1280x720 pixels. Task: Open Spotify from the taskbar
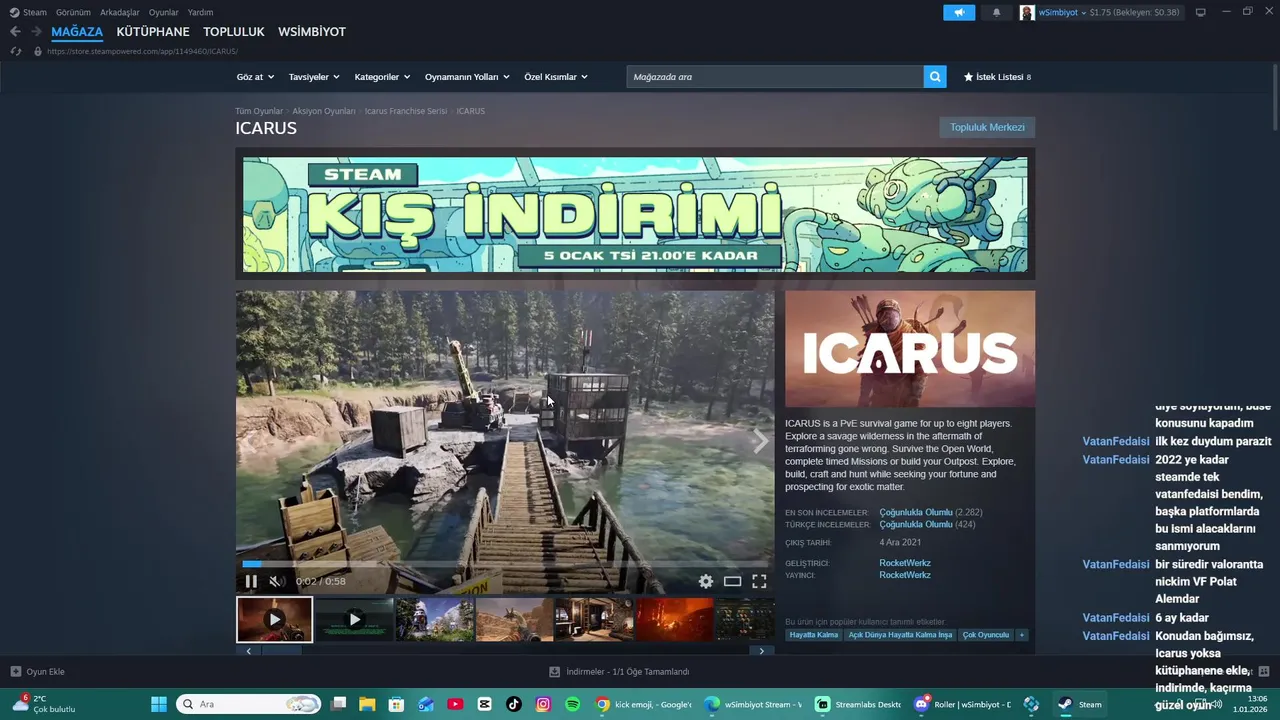tap(573, 704)
